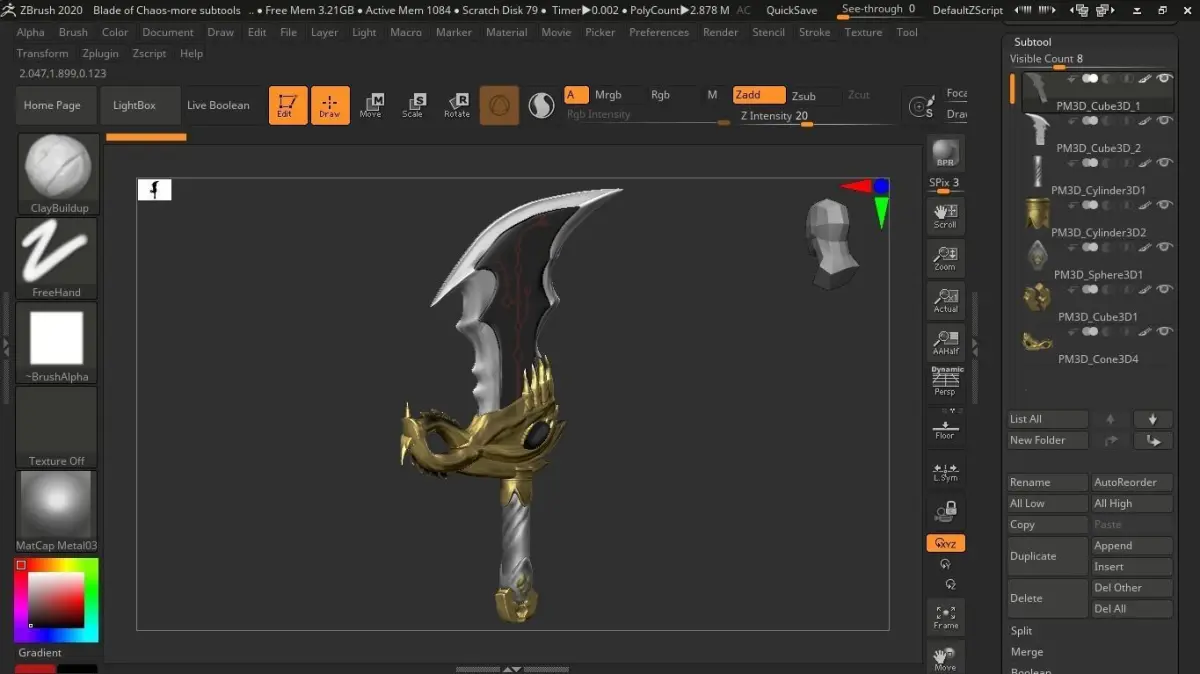Click the color picker square
The image size is (1200, 674).
[57, 600]
